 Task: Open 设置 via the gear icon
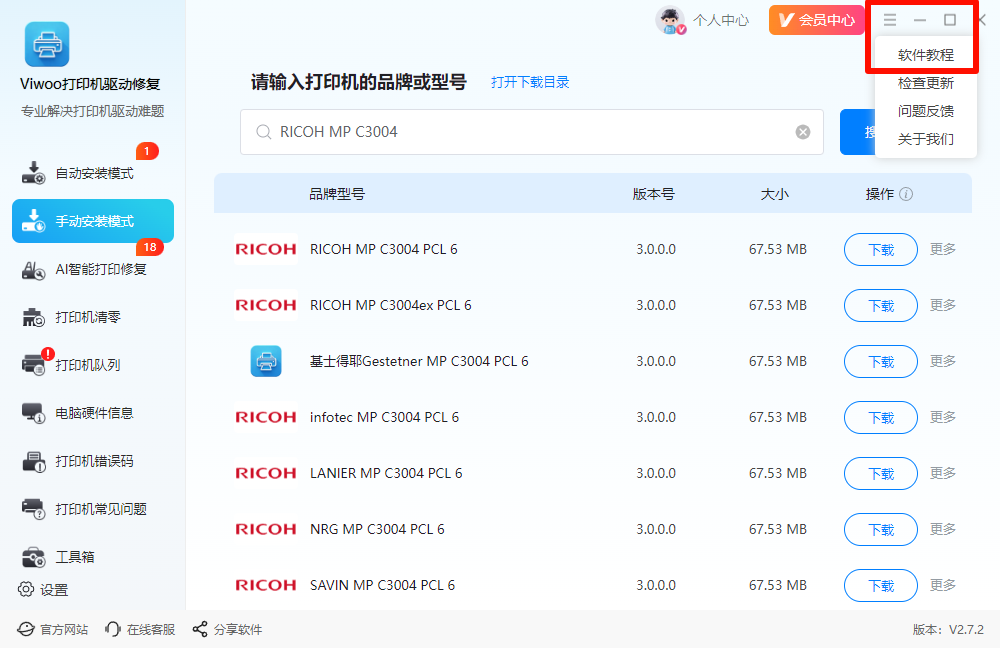(26, 589)
